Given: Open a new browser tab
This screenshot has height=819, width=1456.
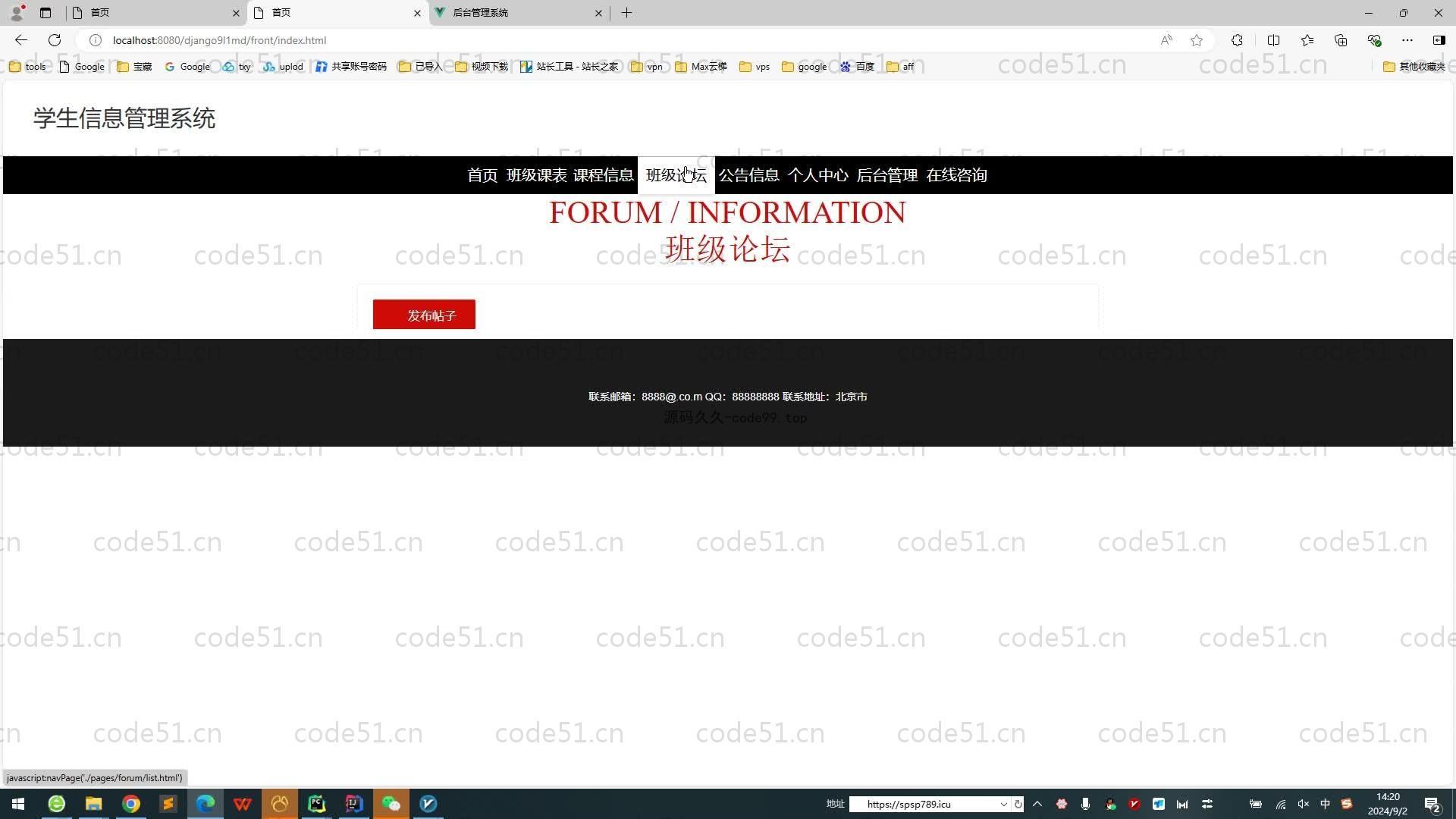Looking at the screenshot, I should (626, 13).
